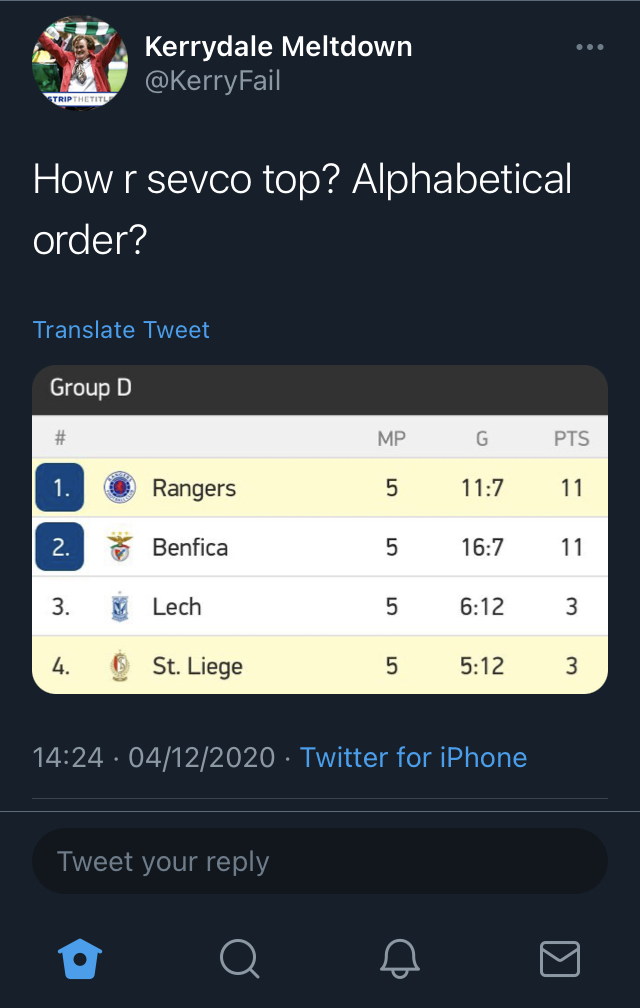640x1008 pixels.
Task: Open the Home tab icon
Action: [81, 959]
